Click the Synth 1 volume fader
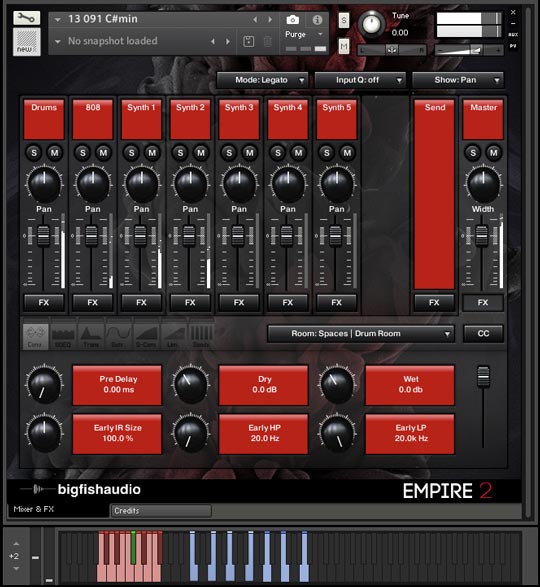 point(140,236)
